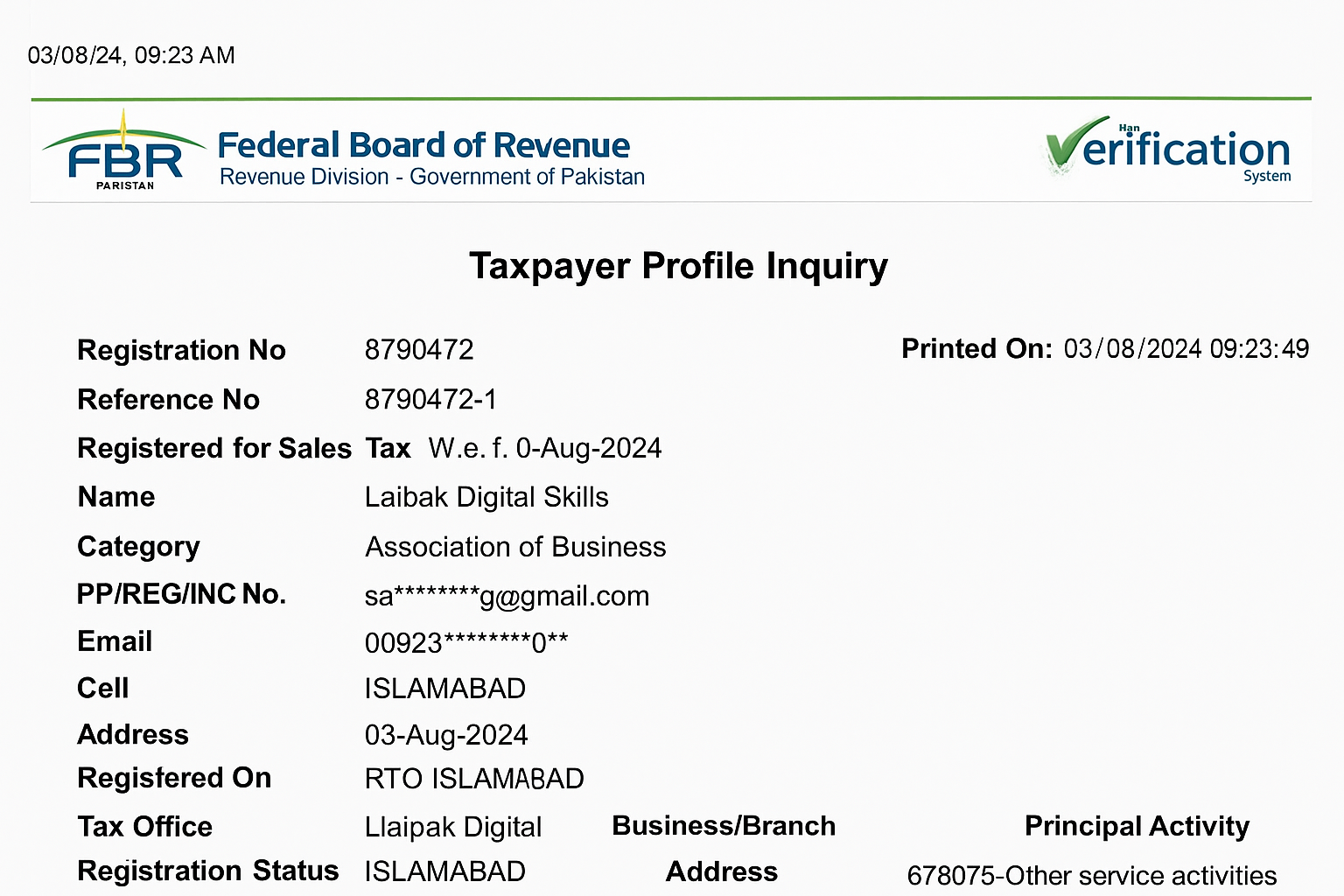Select the 678075-Other service activities entry
The height and width of the screenshot is (896, 1344).
pos(1091,875)
